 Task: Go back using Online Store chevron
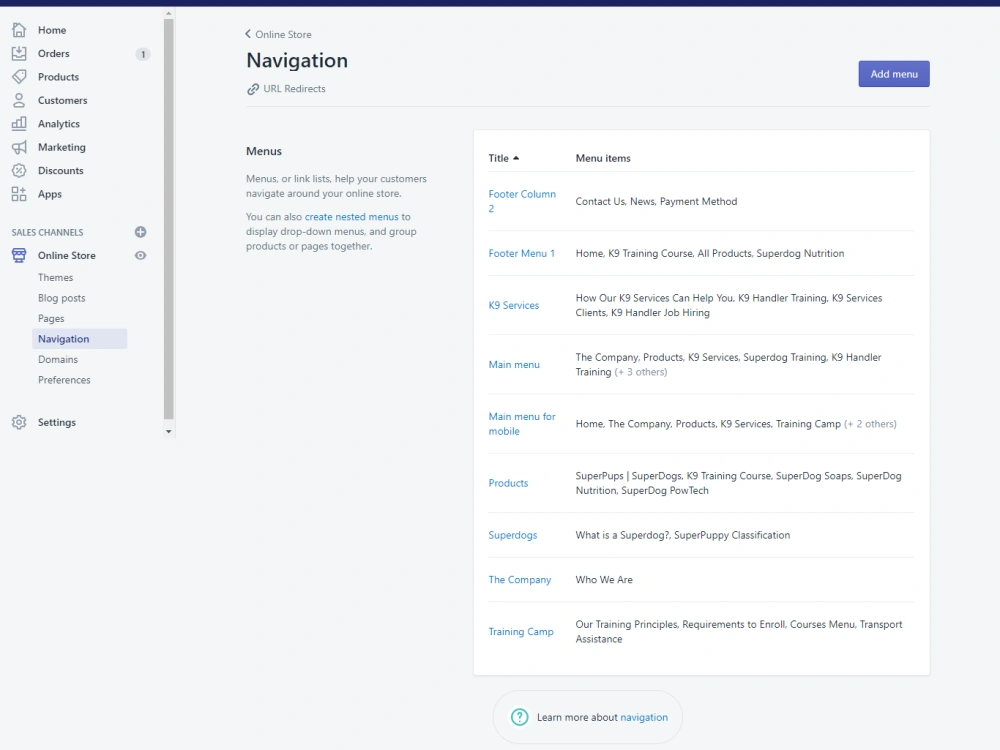coord(248,34)
